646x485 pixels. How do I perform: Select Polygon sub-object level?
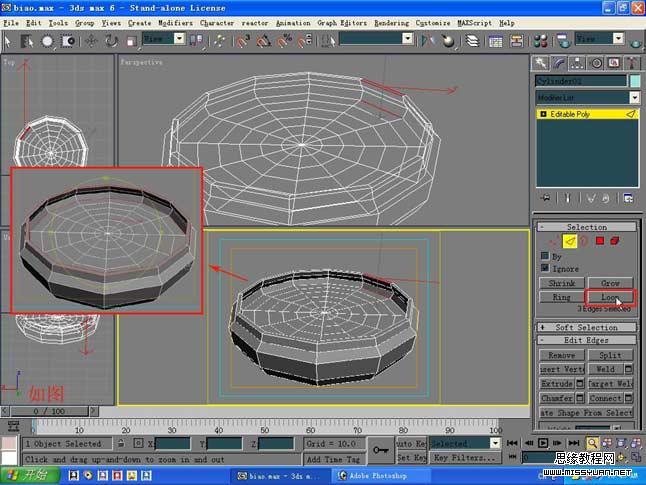pos(600,241)
